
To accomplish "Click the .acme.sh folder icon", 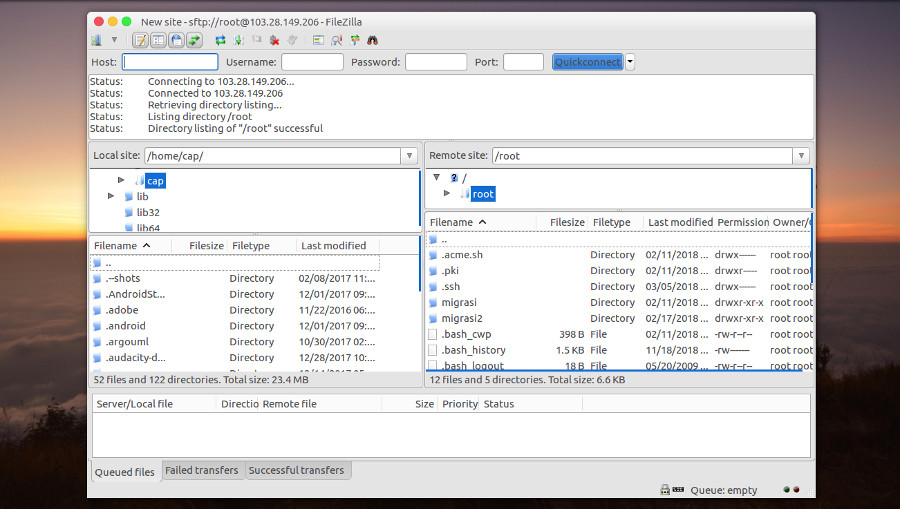I will point(433,255).
